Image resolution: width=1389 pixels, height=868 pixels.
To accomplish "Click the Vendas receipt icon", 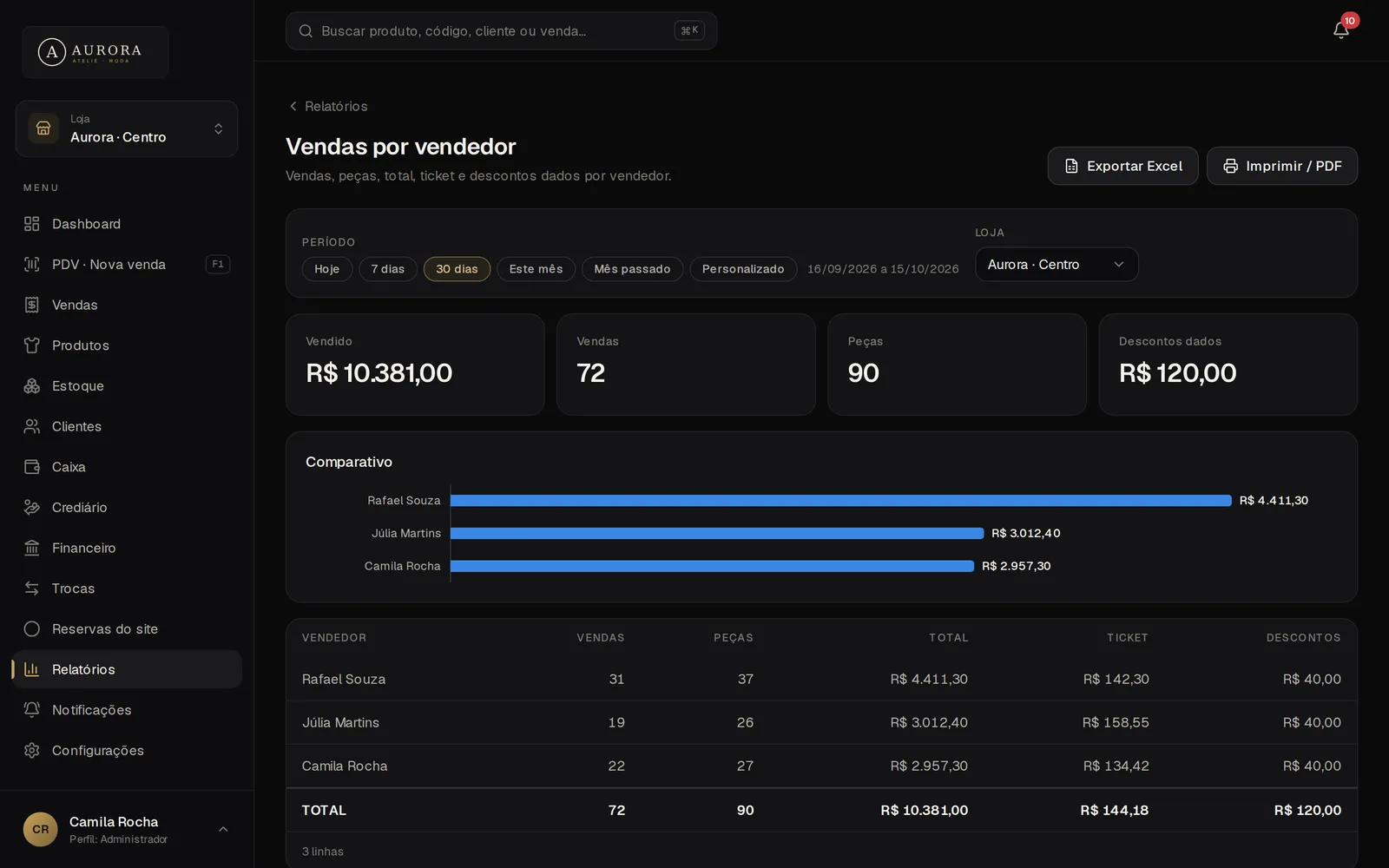I will point(32,305).
